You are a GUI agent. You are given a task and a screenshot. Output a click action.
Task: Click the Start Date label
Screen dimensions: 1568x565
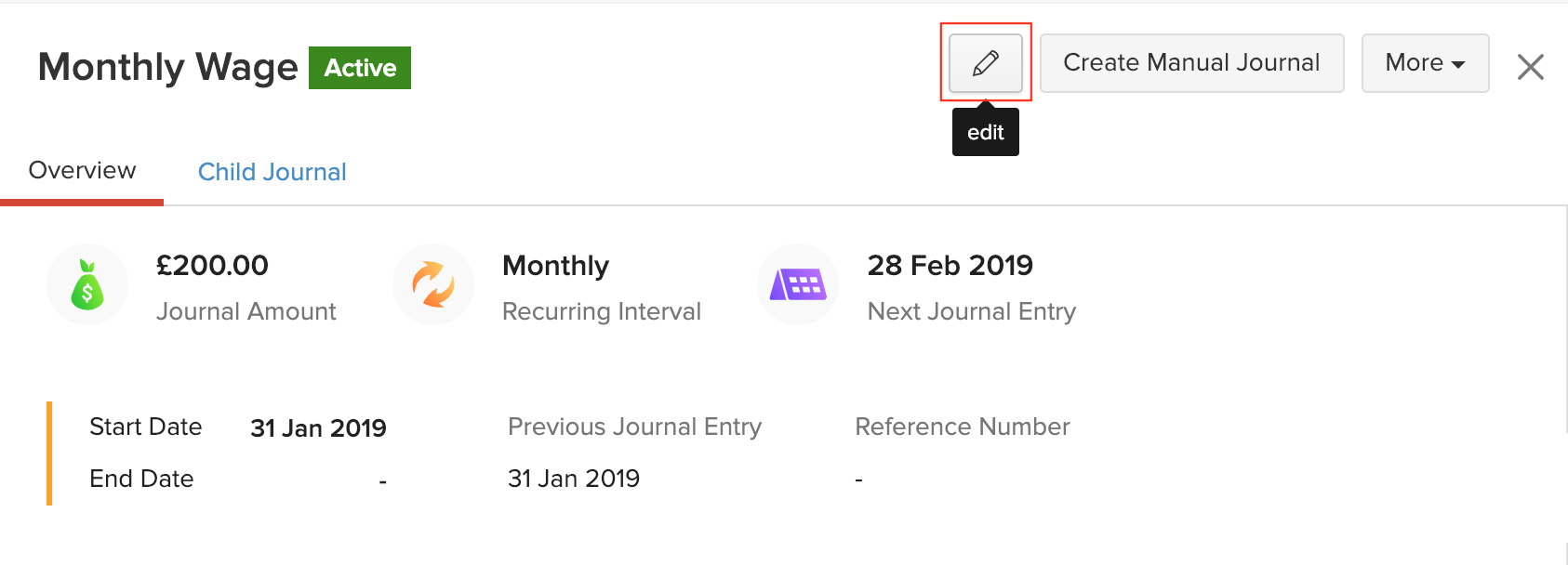[x=145, y=427]
